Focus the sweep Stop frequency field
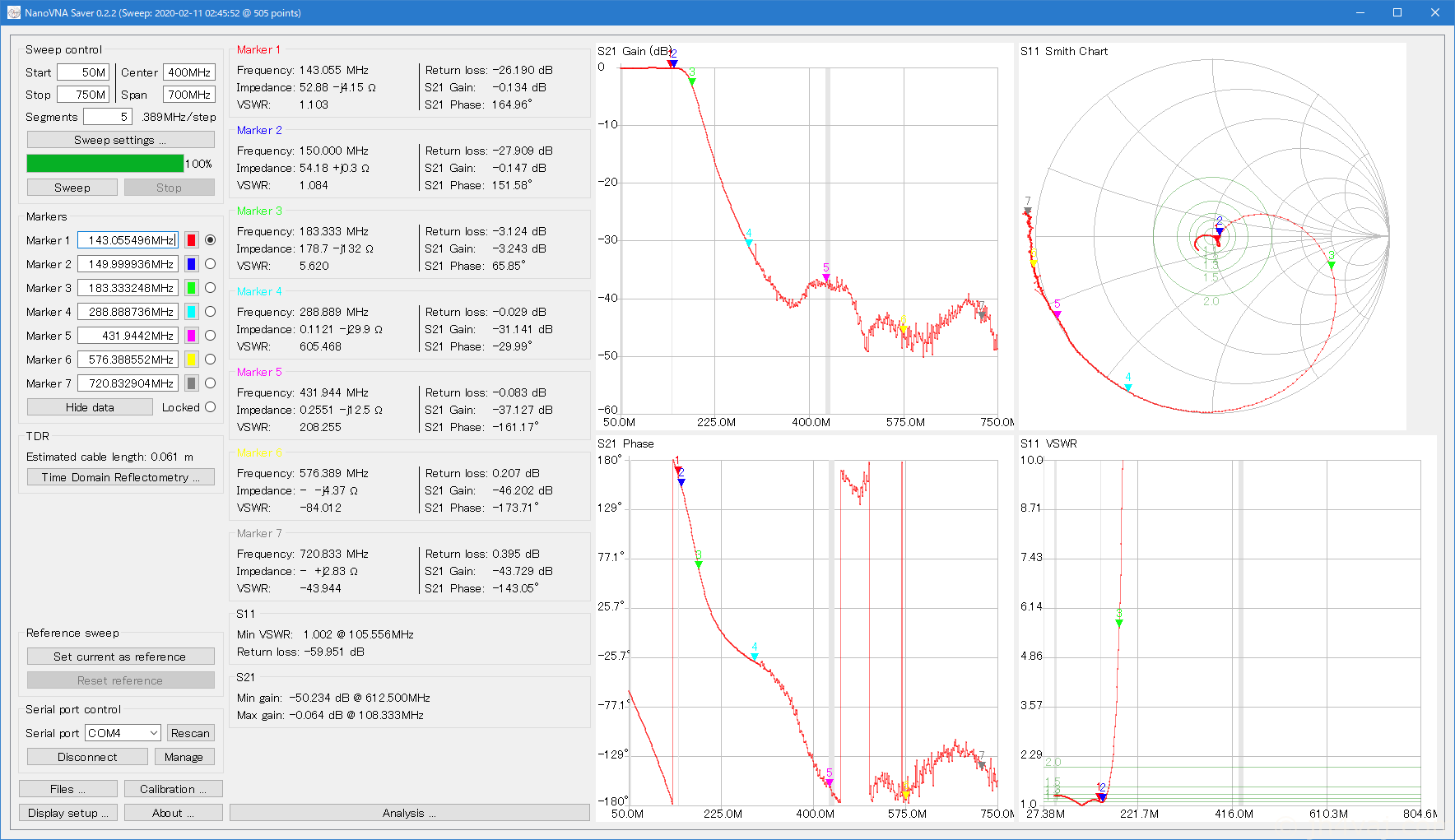The width and height of the screenshot is (1455, 840). tap(83, 95)
